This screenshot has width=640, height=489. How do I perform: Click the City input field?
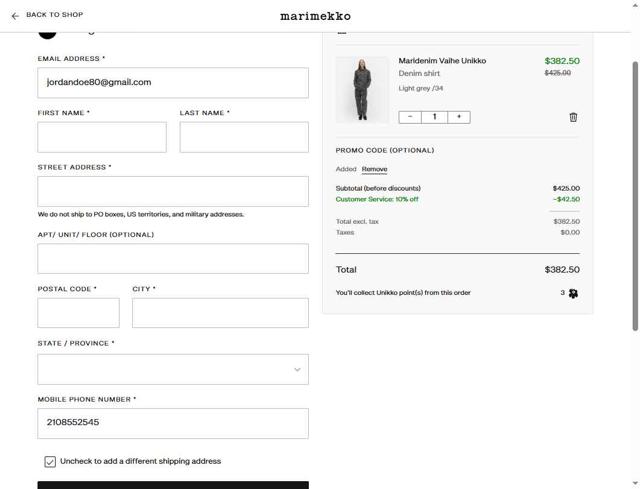point(220,313)
